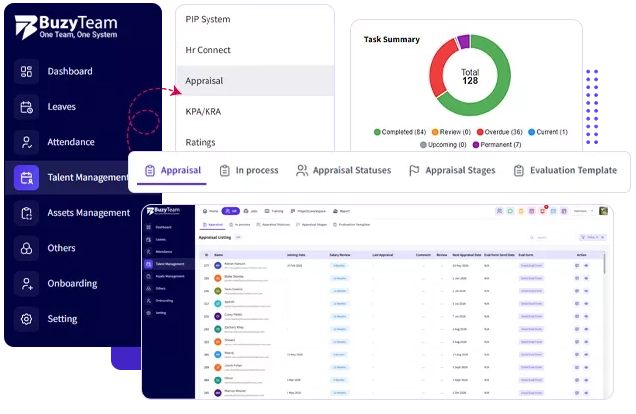The image size is (636, 414).
Task: Toggle Overdue (36) legend item
Action: coord(500,132)
